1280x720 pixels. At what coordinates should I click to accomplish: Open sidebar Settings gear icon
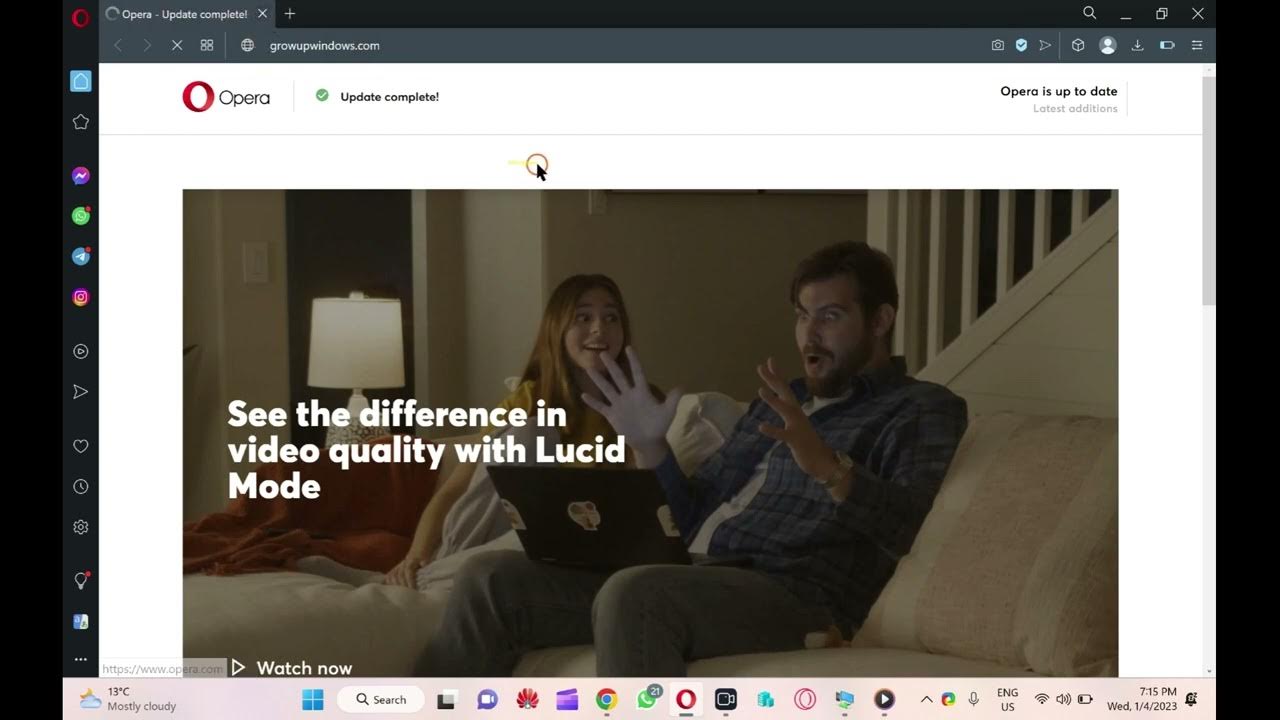[81, 527]
